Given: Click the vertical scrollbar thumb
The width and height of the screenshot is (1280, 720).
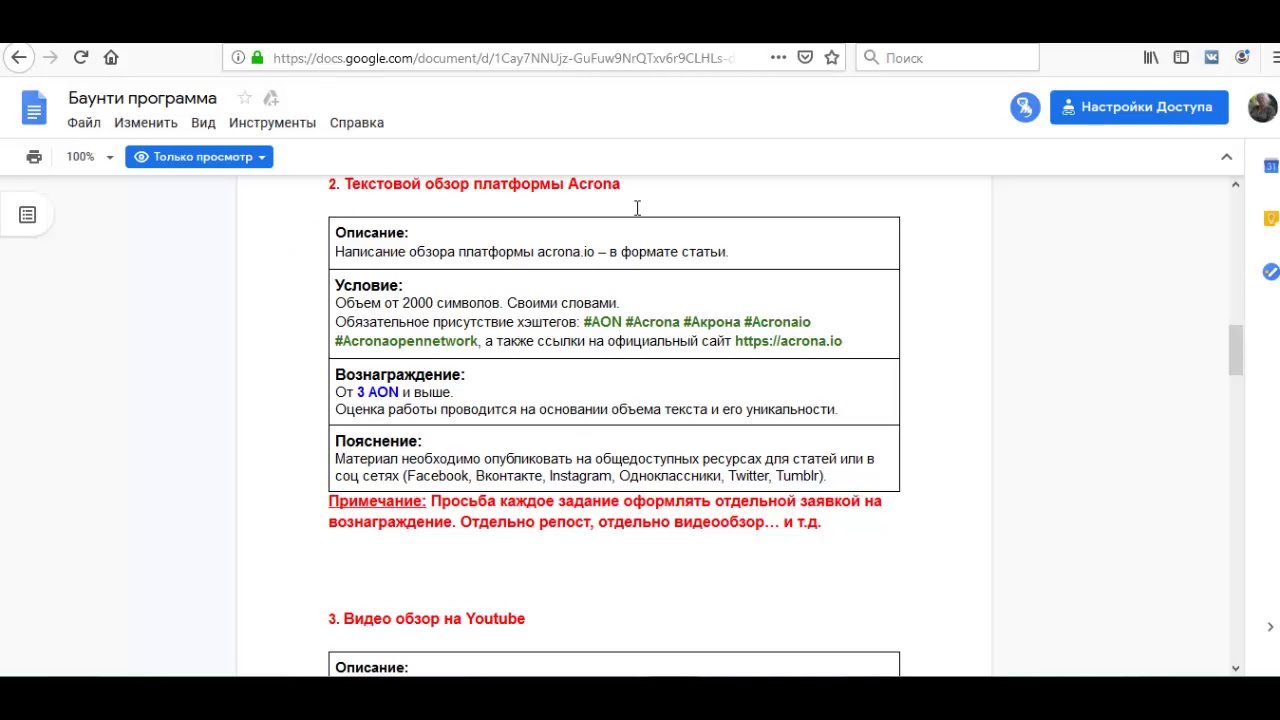Looking at the screenshot, I should click(x=1235, y=350).
